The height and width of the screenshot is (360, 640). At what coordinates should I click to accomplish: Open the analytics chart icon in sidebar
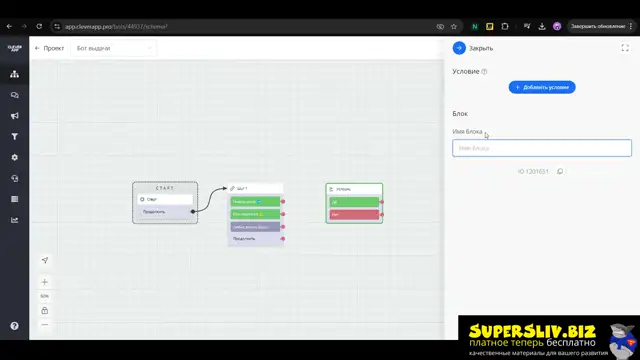(14, 220)
